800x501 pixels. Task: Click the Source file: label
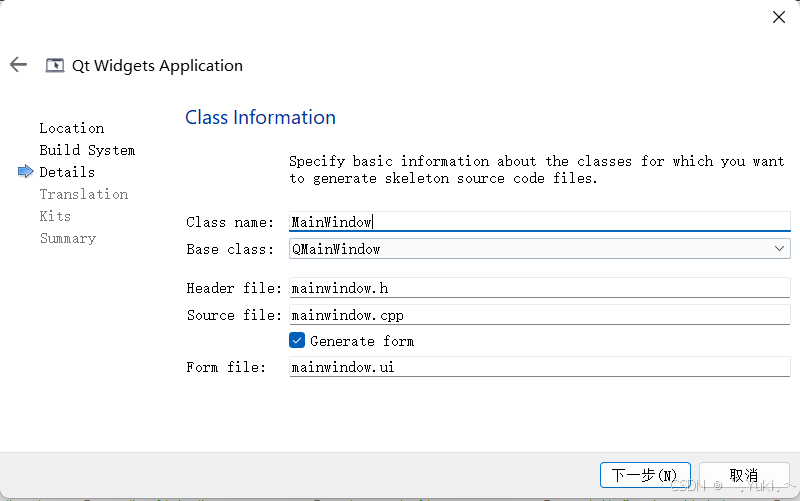click(234, 315)
